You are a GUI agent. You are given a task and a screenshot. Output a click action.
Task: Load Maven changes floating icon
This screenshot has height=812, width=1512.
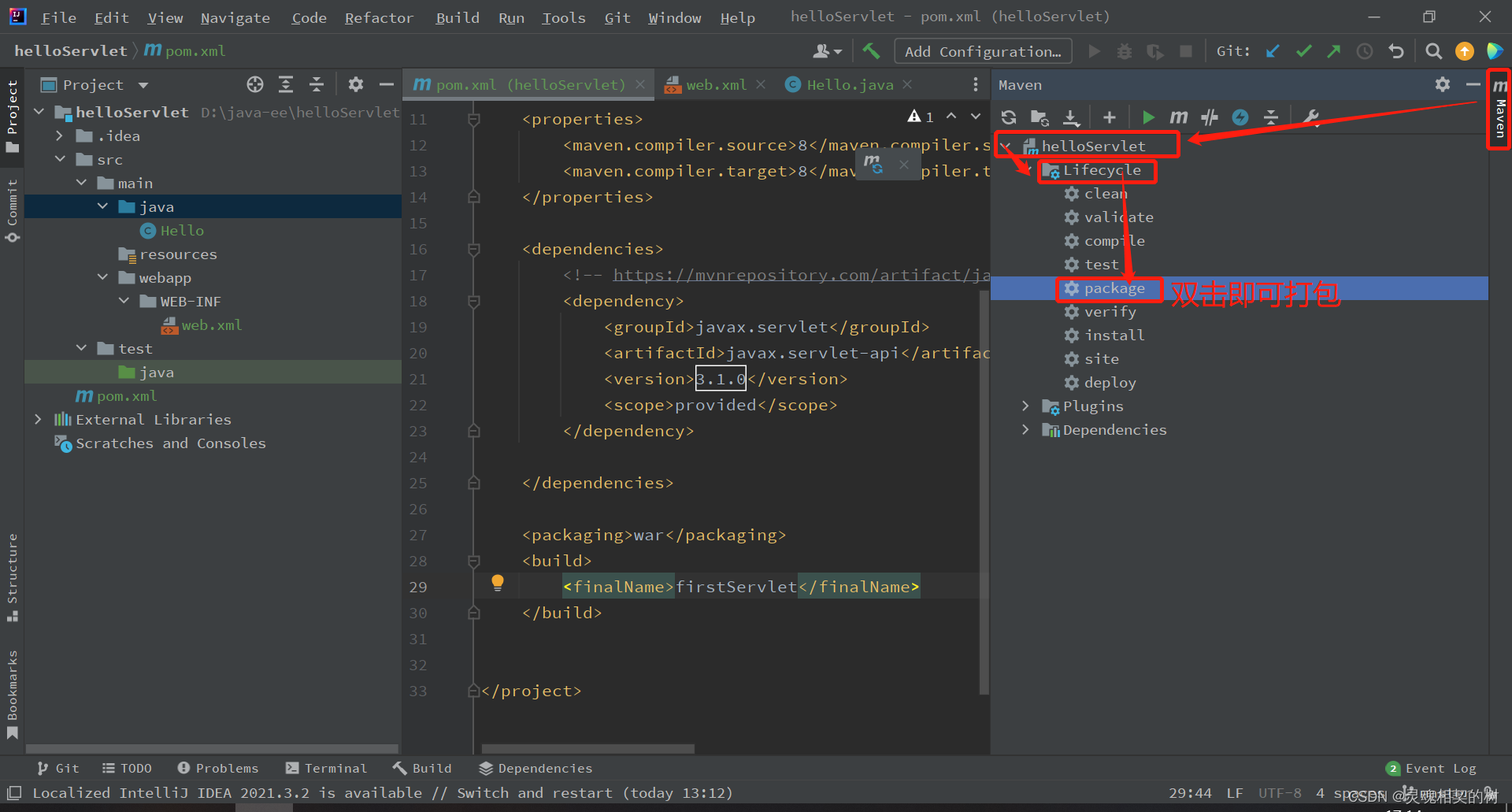[873, 164]
